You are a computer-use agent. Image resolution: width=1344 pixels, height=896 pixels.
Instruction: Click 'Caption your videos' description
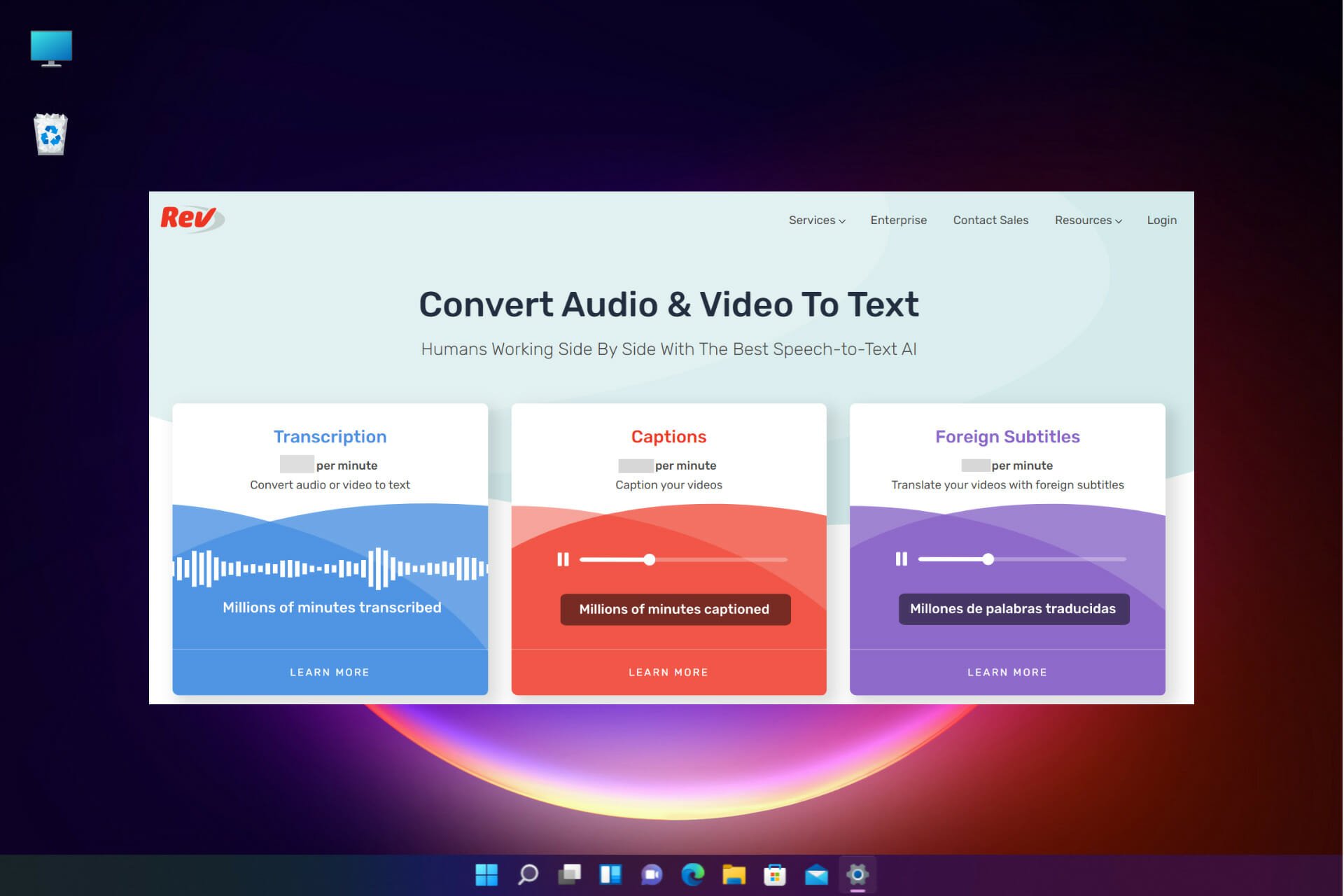(668, 484)
